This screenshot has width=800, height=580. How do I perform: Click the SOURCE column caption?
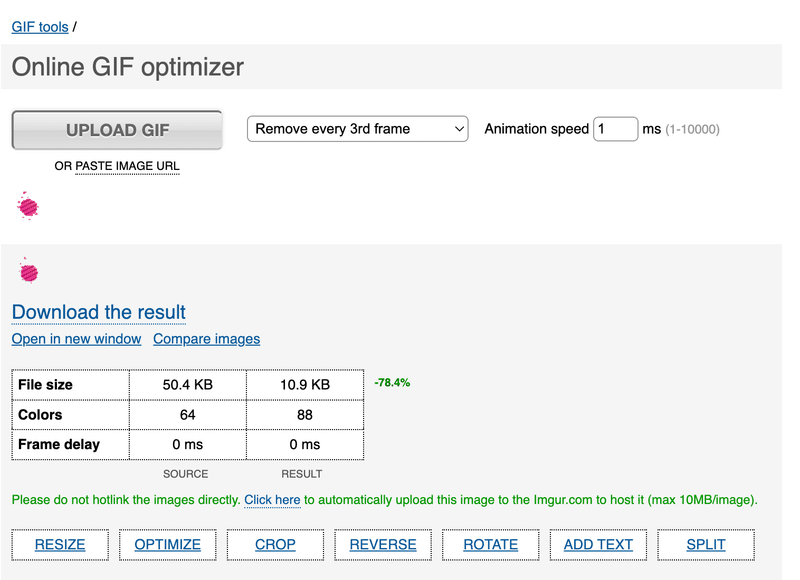point(186,474)
